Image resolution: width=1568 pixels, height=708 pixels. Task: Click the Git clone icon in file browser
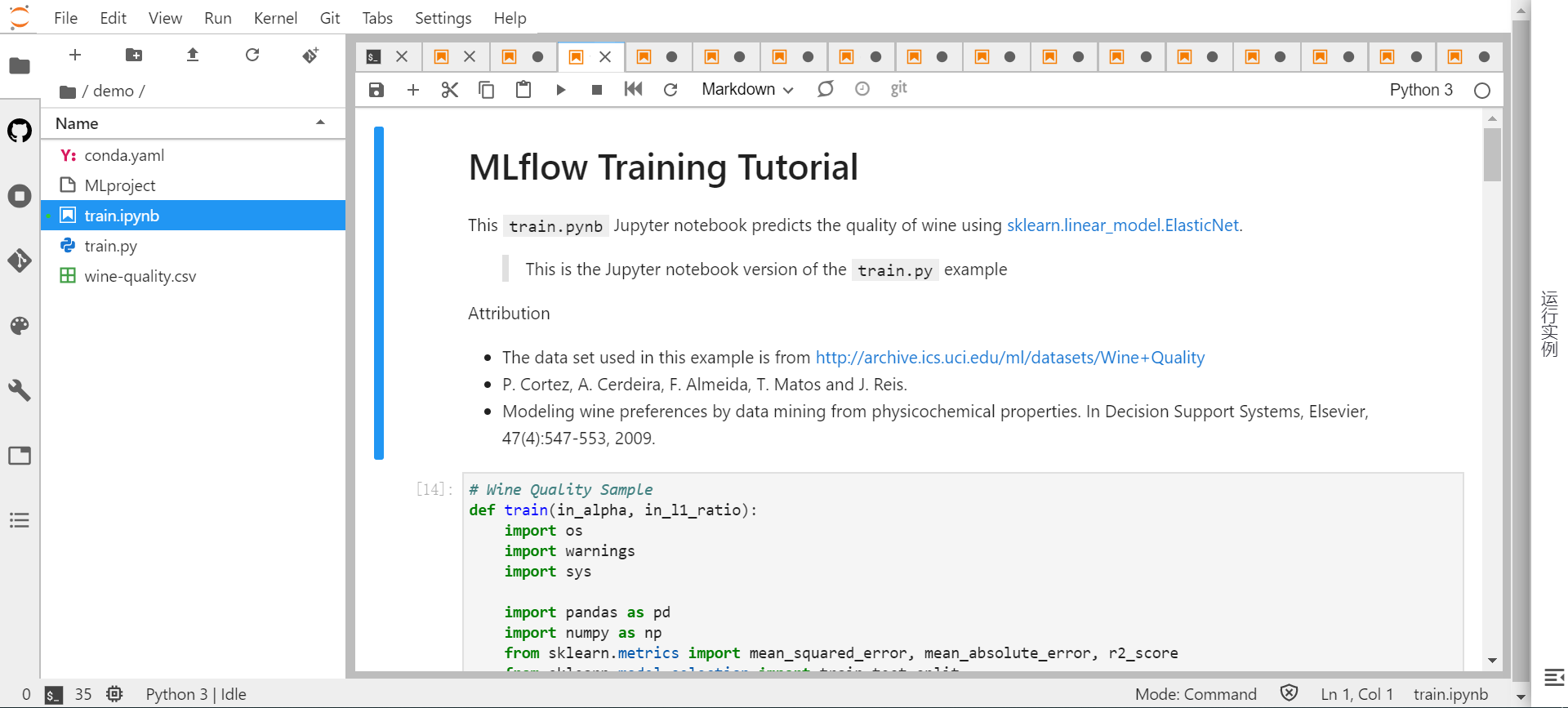point(310,55)
